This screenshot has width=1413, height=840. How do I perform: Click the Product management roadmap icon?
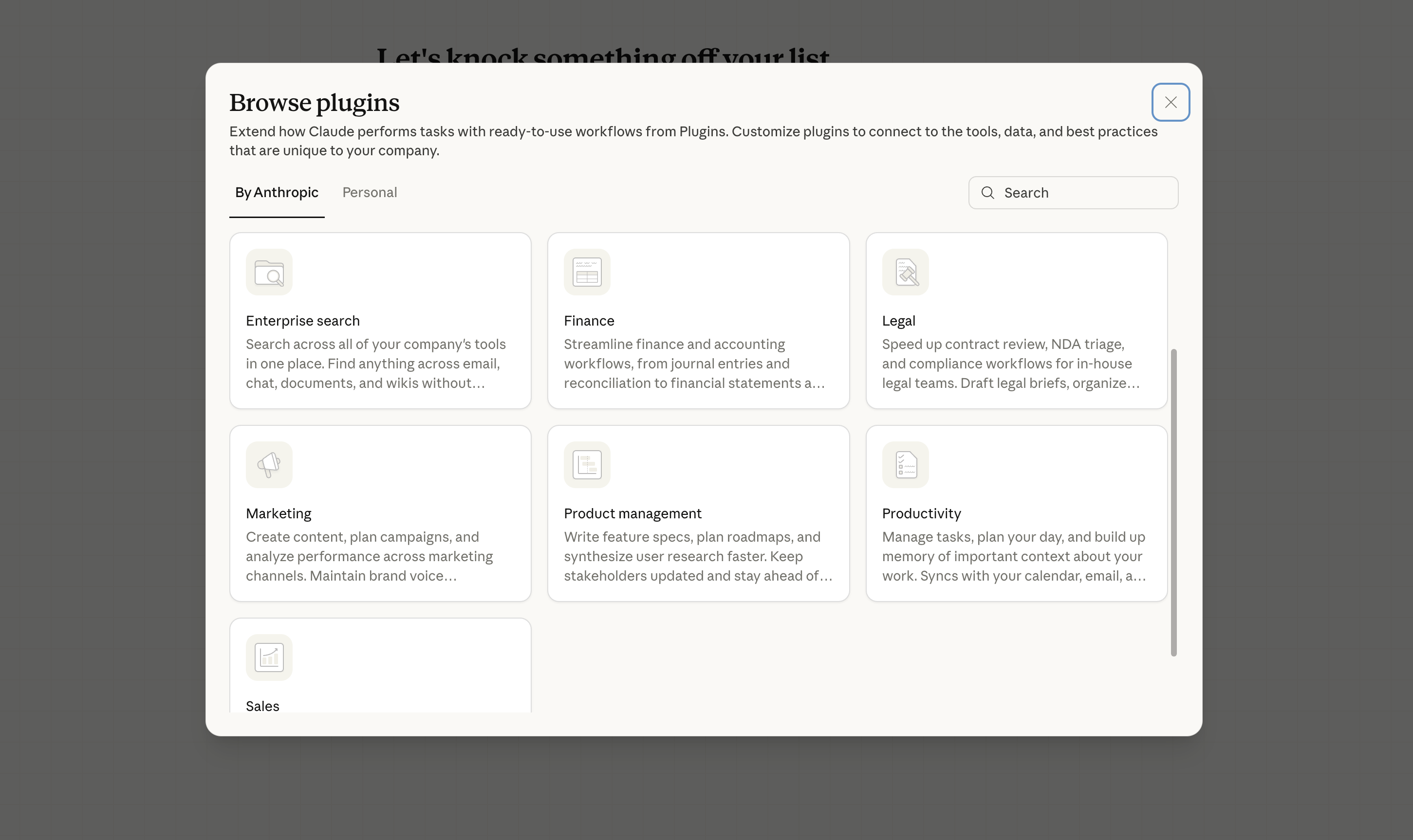coord(587,465)
